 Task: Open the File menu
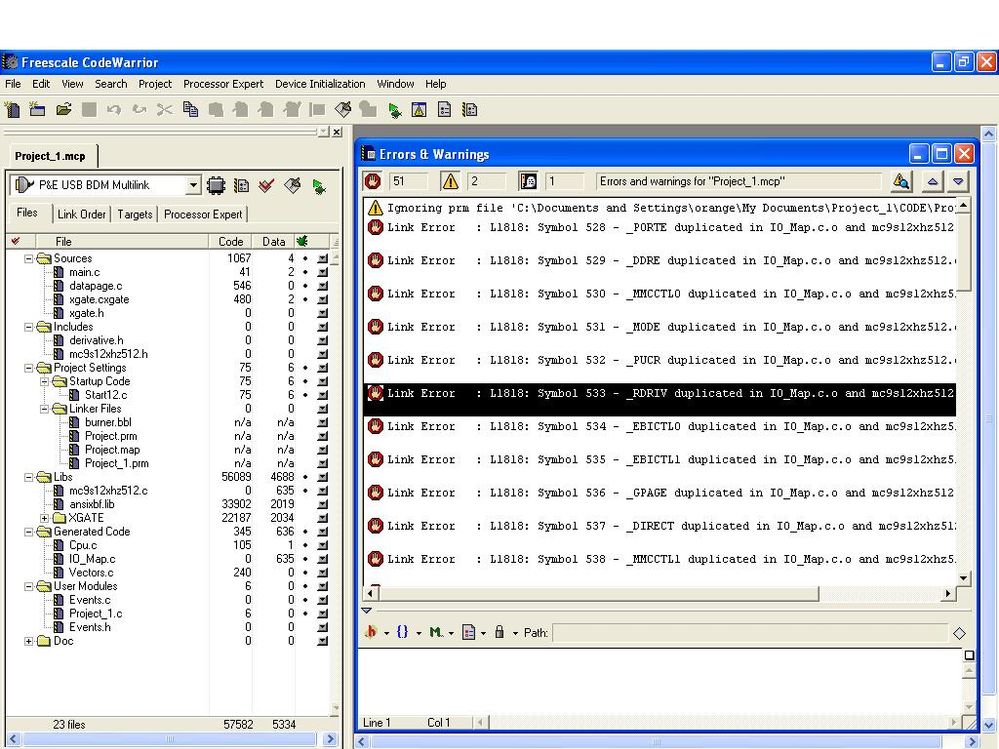tap(13, 84)
